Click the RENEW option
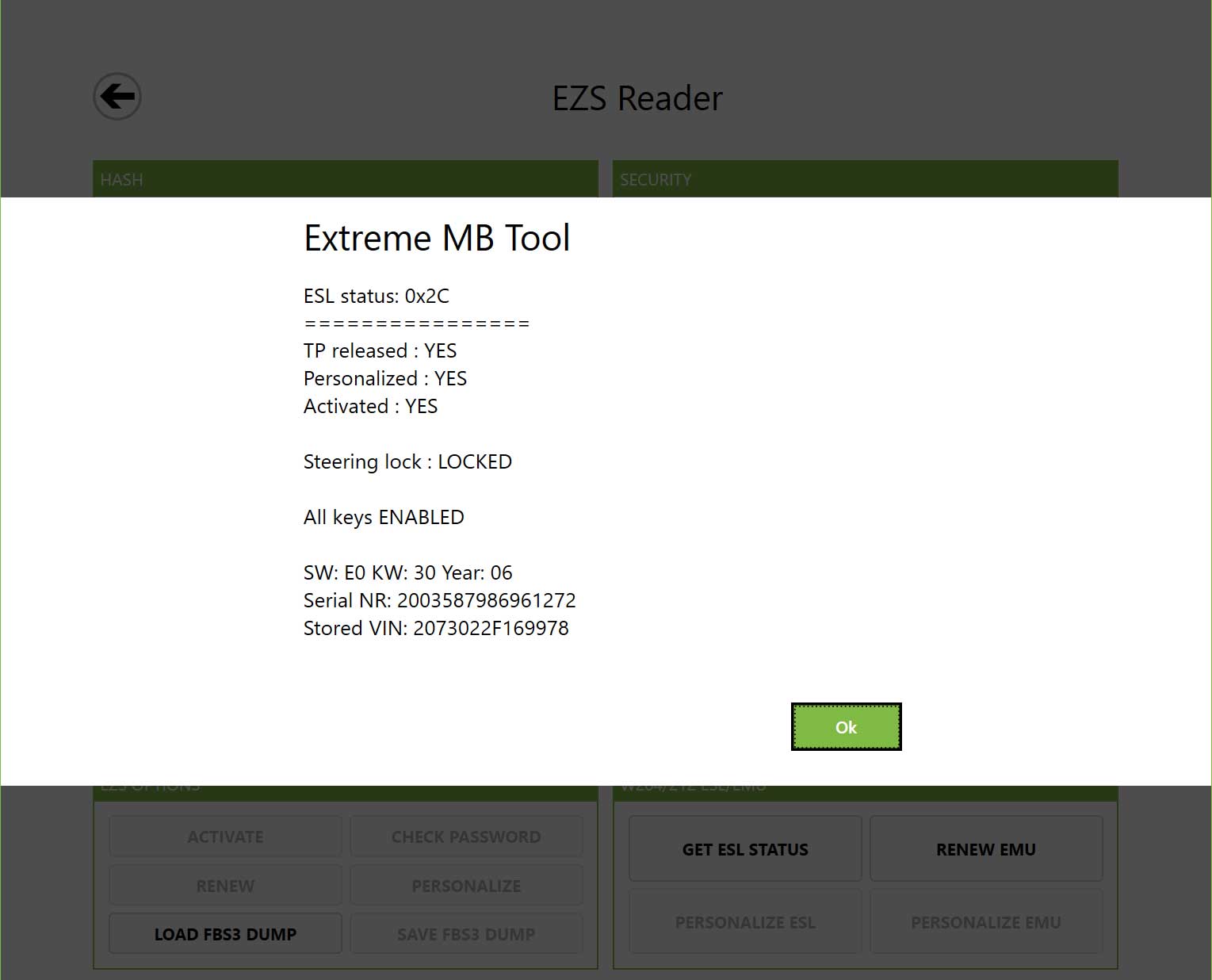 click(x=224, y=885)
